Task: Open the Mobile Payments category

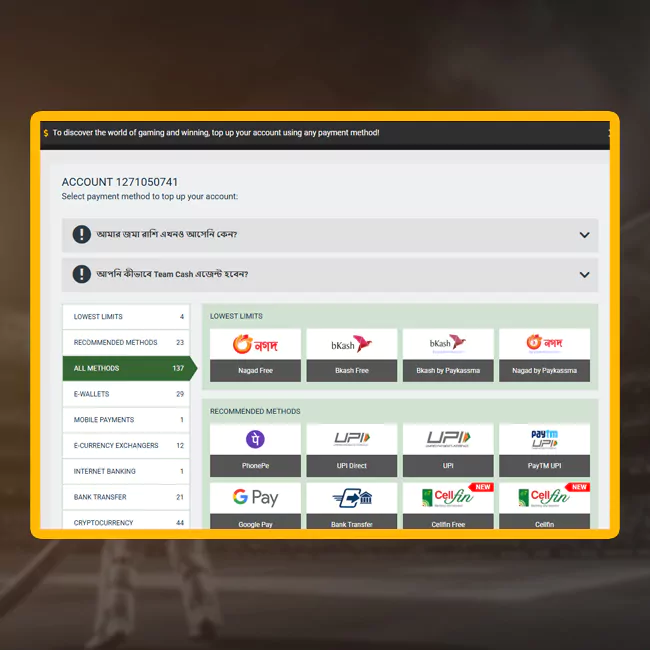Action: tap(126, 420)
